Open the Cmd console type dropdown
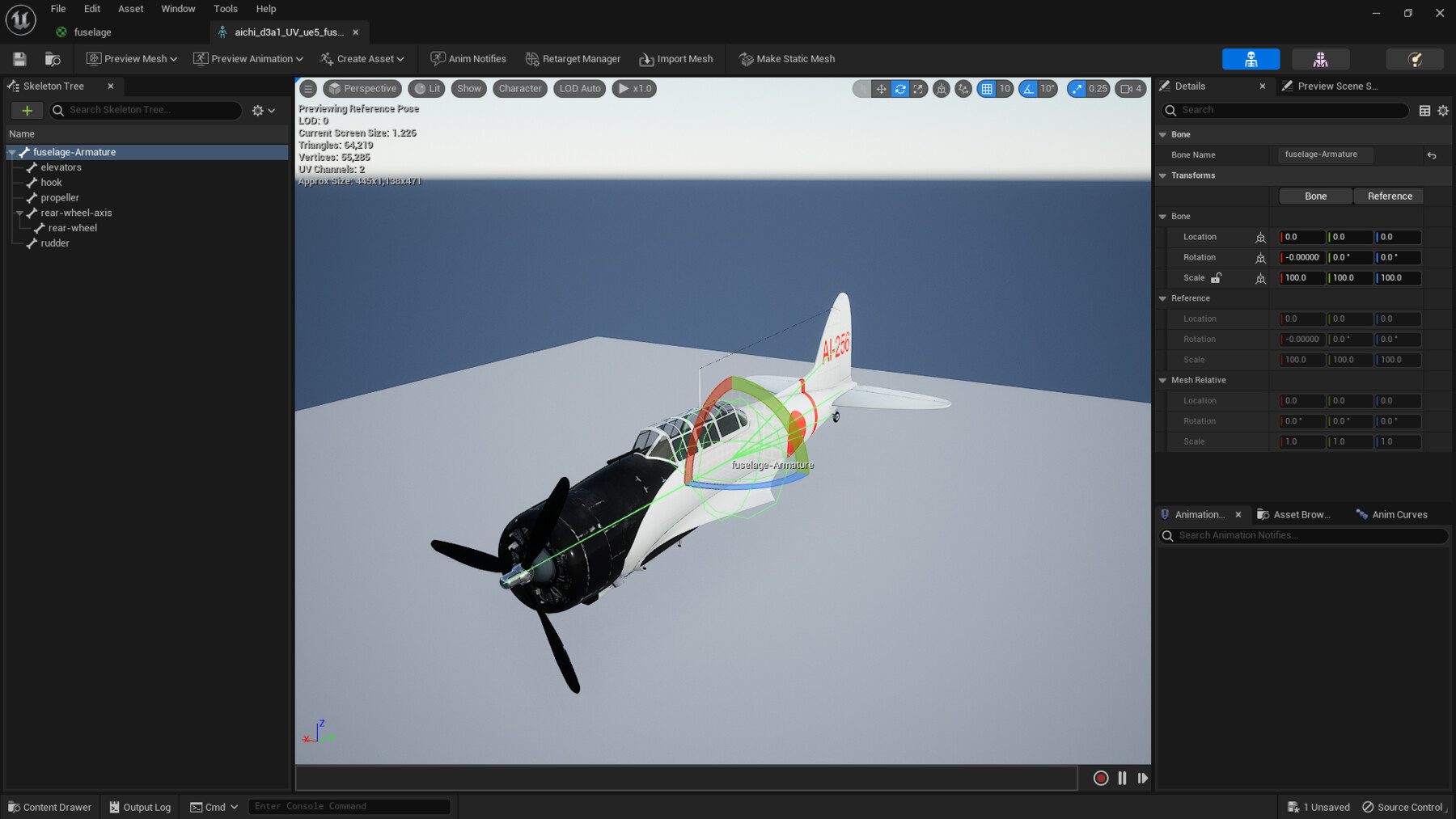 tap(214, 807)
